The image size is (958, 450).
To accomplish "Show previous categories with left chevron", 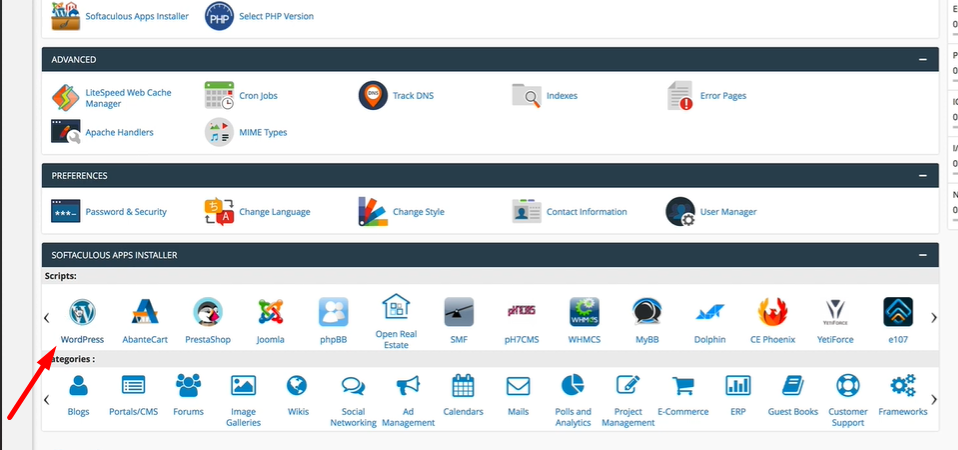I will click(x=46, y=400).
